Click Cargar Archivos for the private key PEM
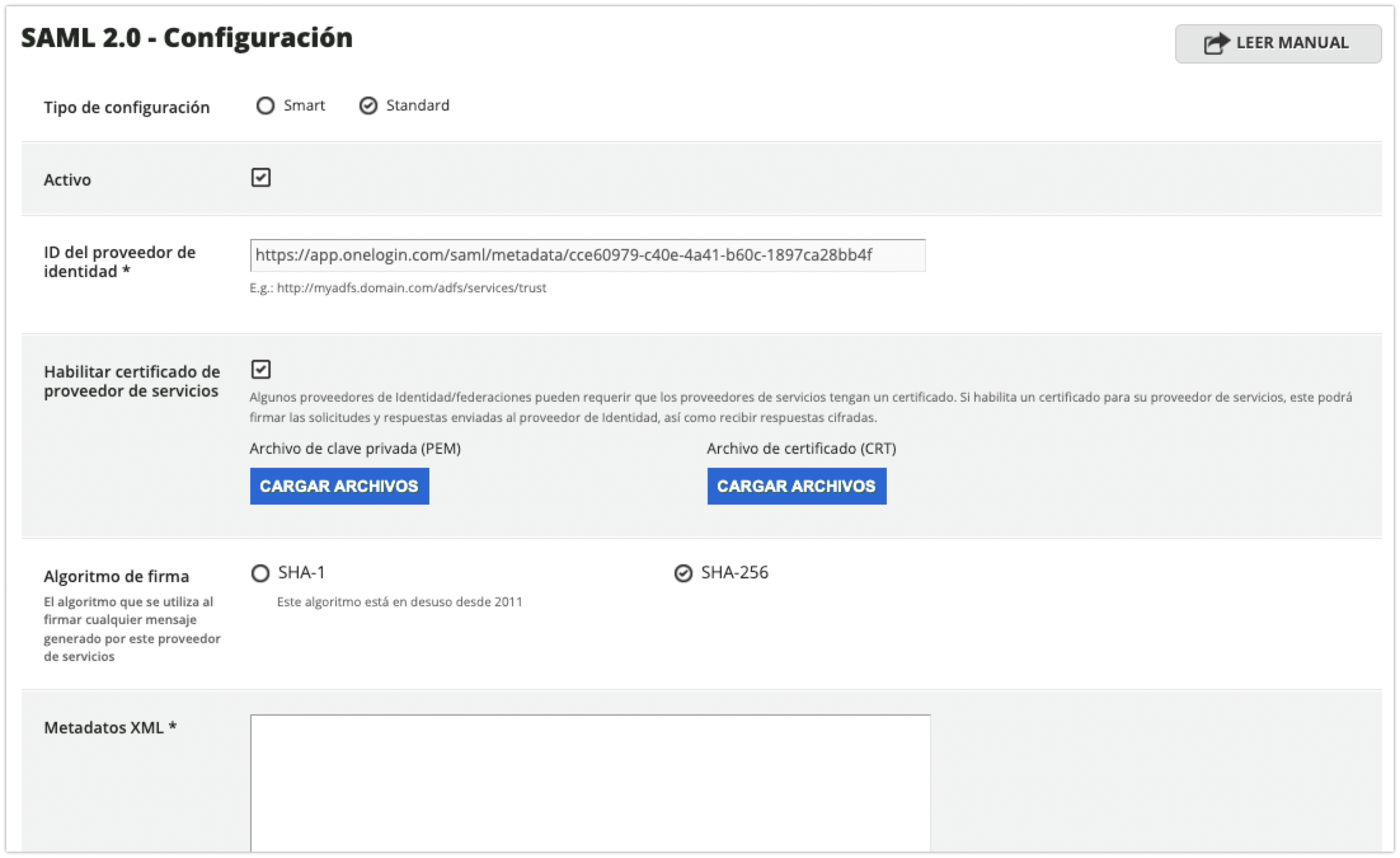Viewport: 1400px width, 858px height. (x=339, y=486)
